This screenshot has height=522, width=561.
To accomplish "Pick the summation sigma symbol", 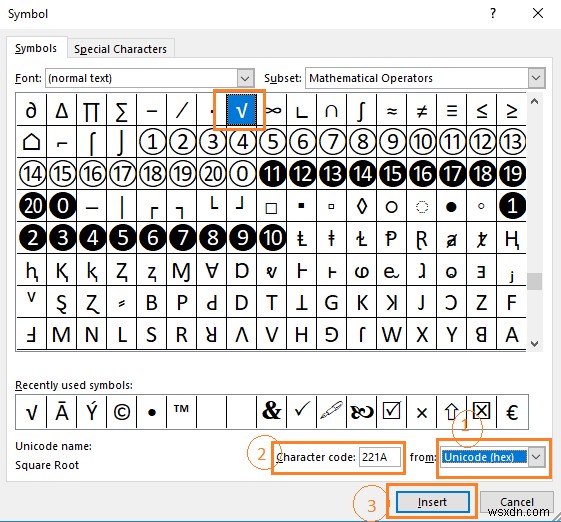I will pyautogui.click(x=121, y=110).
